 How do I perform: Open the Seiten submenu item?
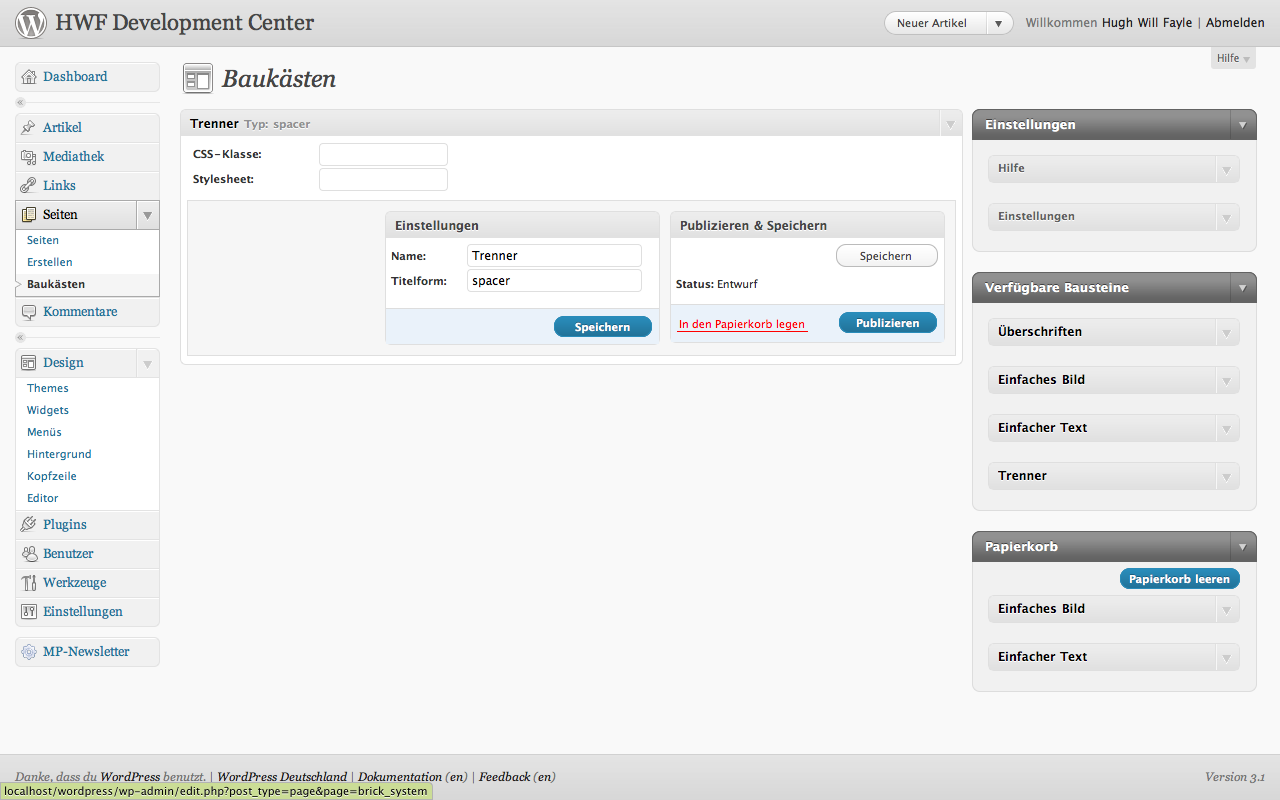pyautogui.click(x=43, y=240)
